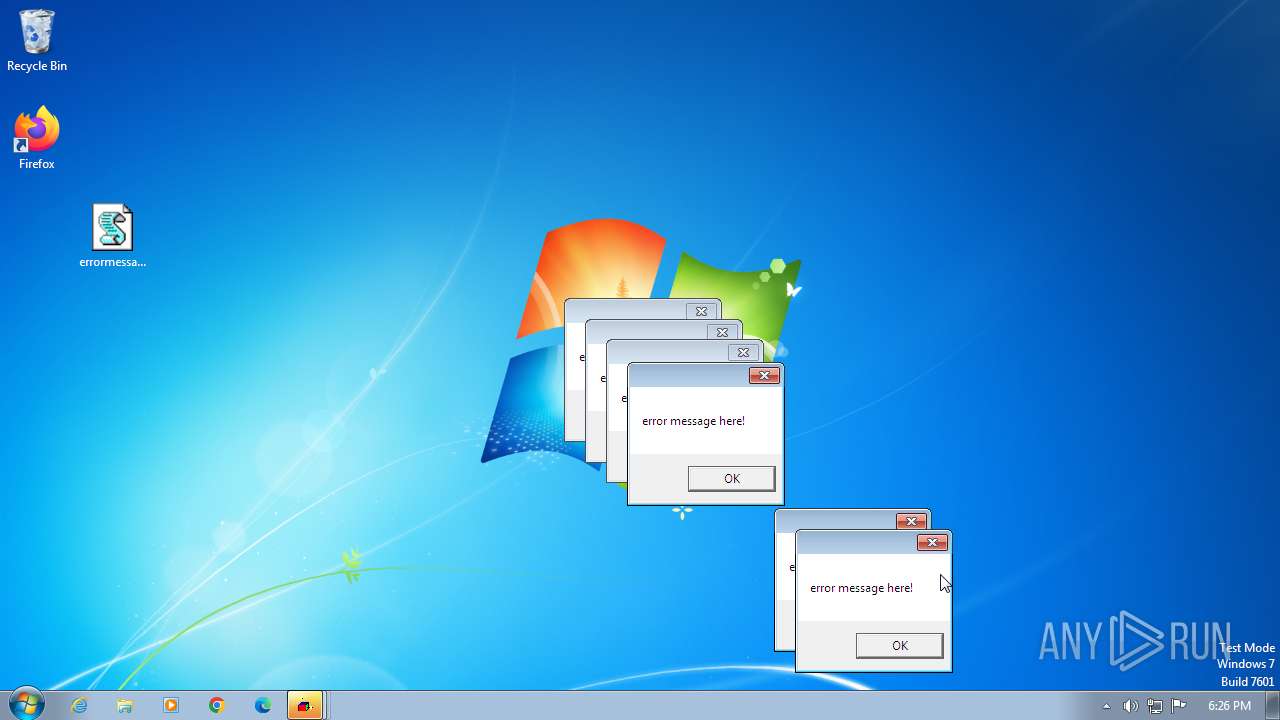Open File Explorer from taskbar
This screenshot has width=1280, height=720.
(125, 705)
